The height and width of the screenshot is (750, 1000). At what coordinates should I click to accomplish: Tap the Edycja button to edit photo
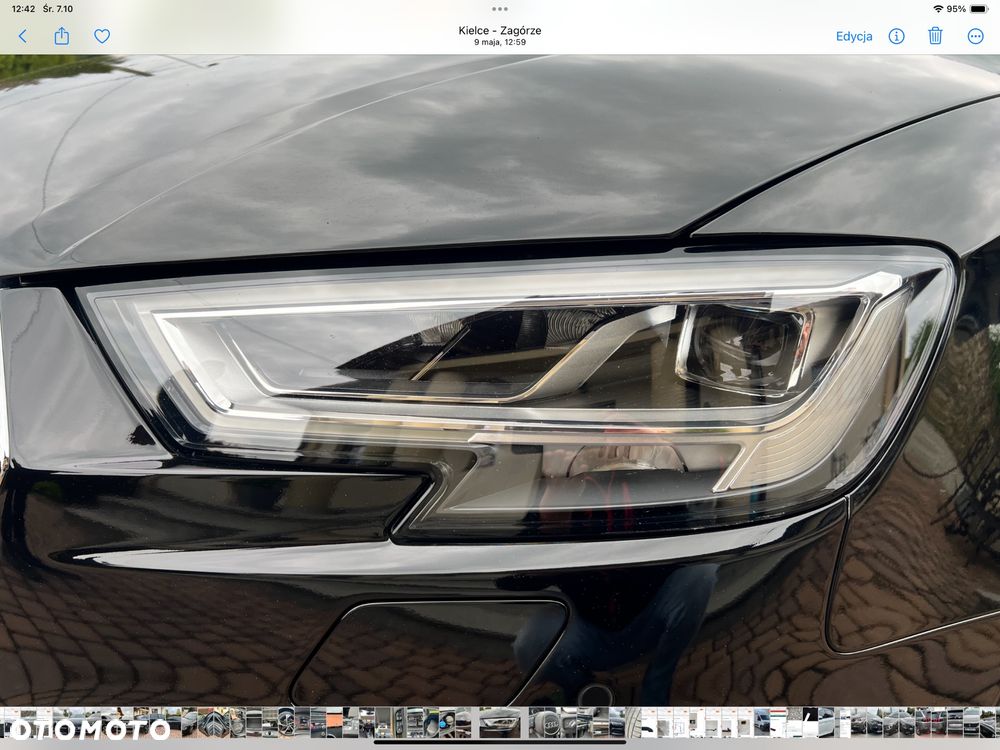pos(854,36)
